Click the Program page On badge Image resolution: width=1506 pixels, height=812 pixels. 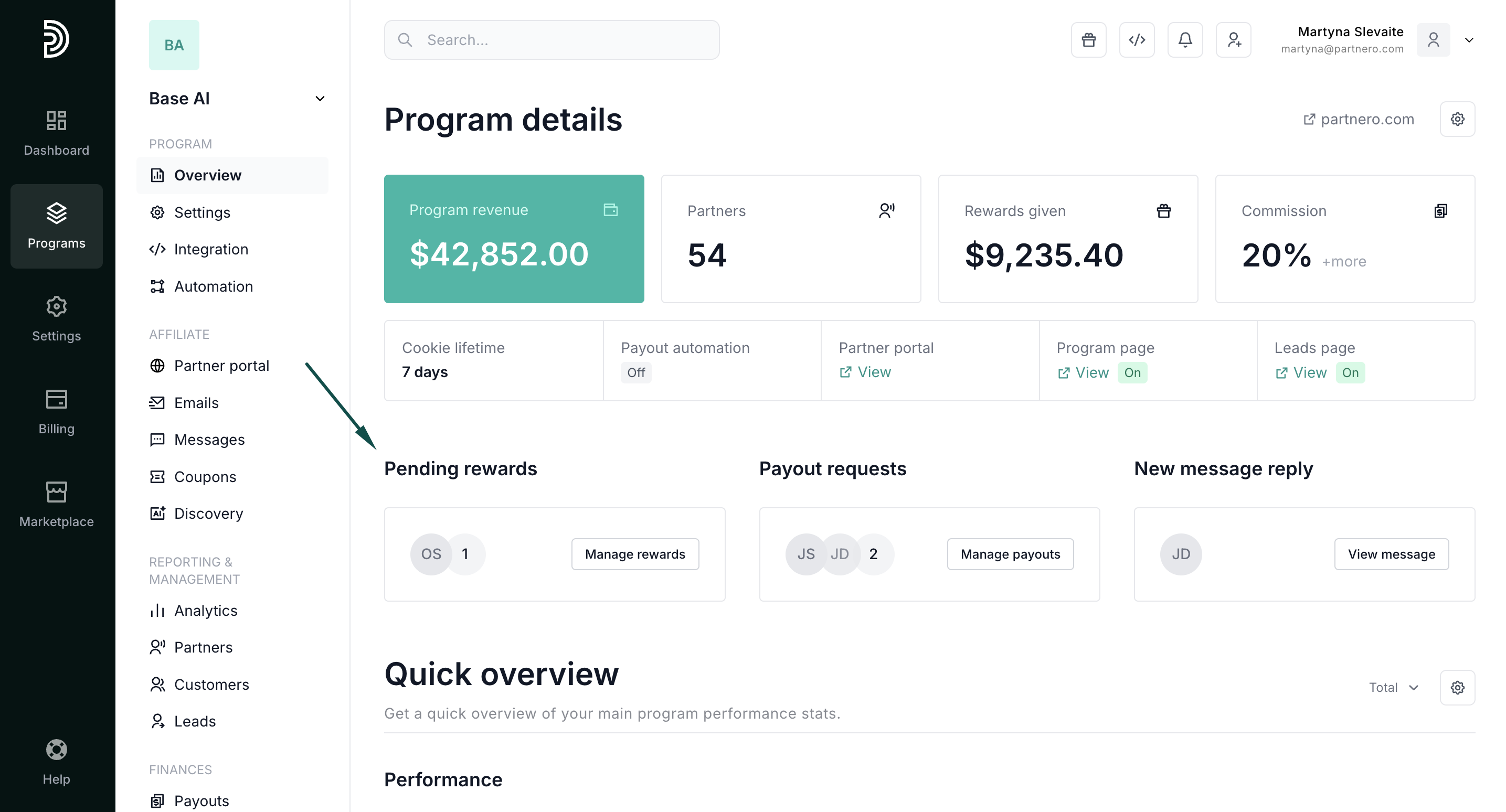click(x=1132, y=372)
